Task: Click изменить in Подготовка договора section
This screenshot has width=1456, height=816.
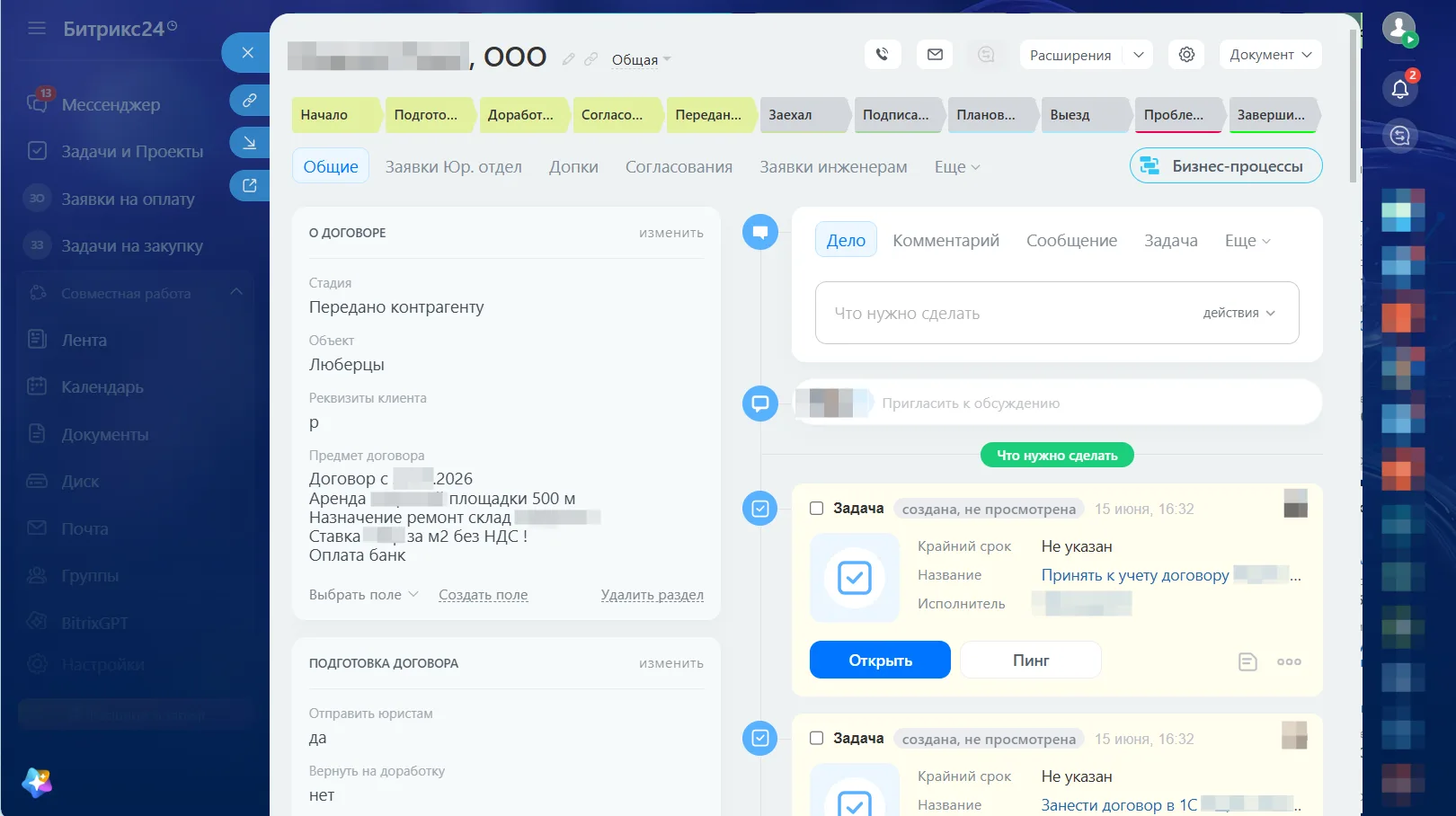Action: pyautogui.click(x=671, y=663)
